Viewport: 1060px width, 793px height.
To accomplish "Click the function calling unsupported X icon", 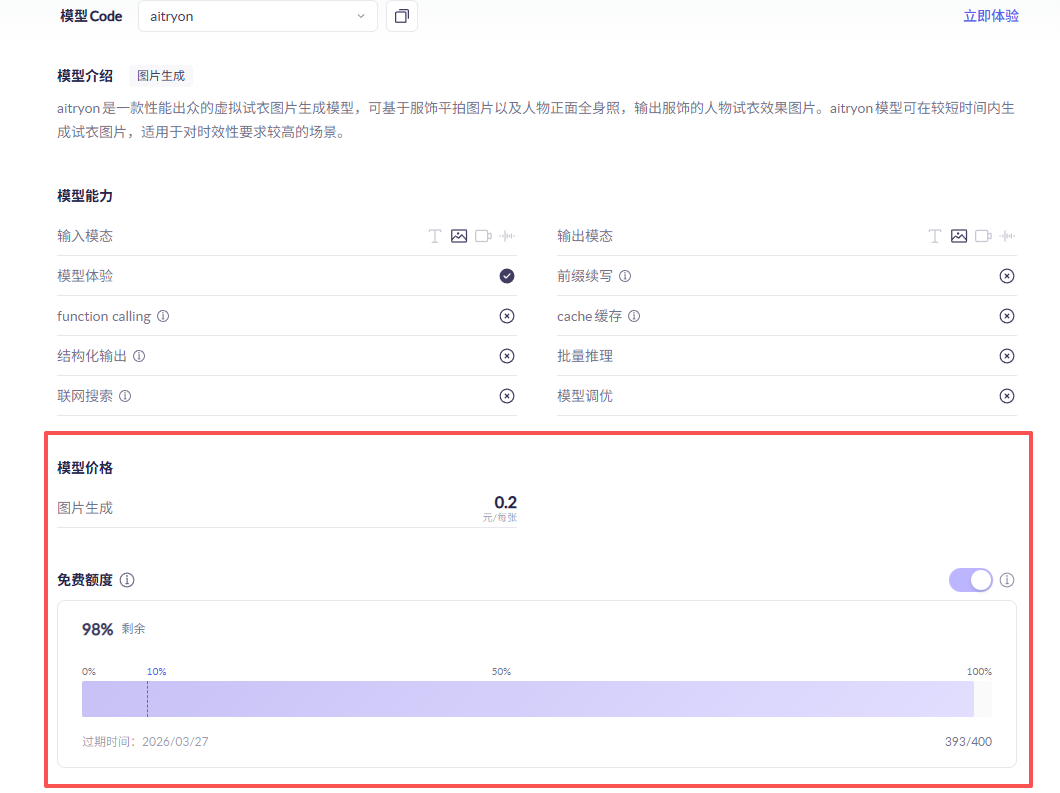I will [x=507, y=316].
